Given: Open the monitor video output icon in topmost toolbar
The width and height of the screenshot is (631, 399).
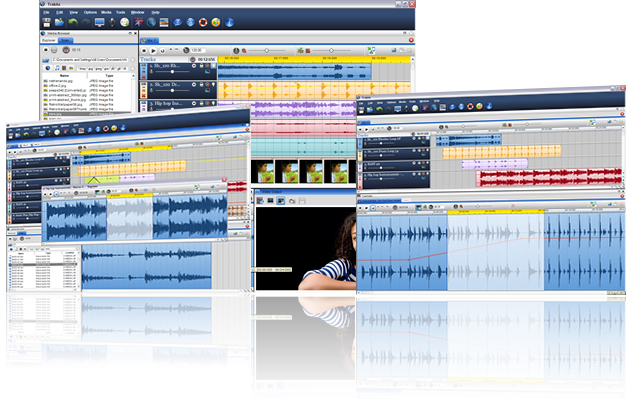Looking at the screenshot, I should click(99, 22).
